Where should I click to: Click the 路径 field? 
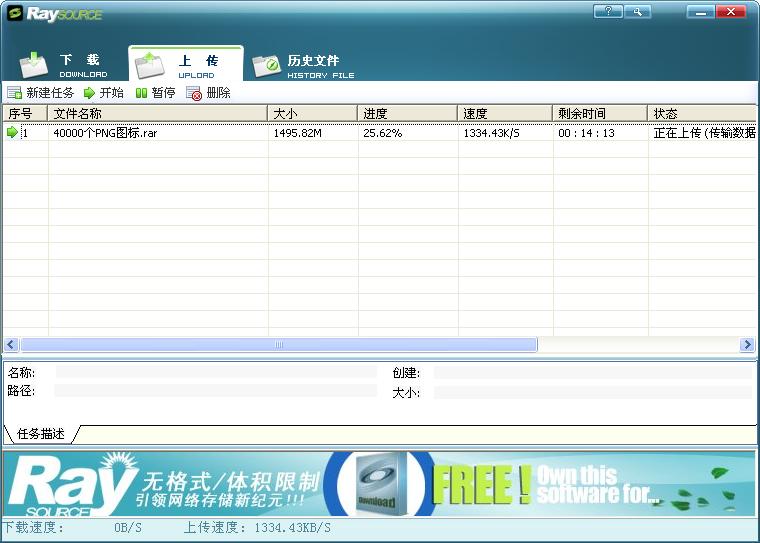coord(216,390)
